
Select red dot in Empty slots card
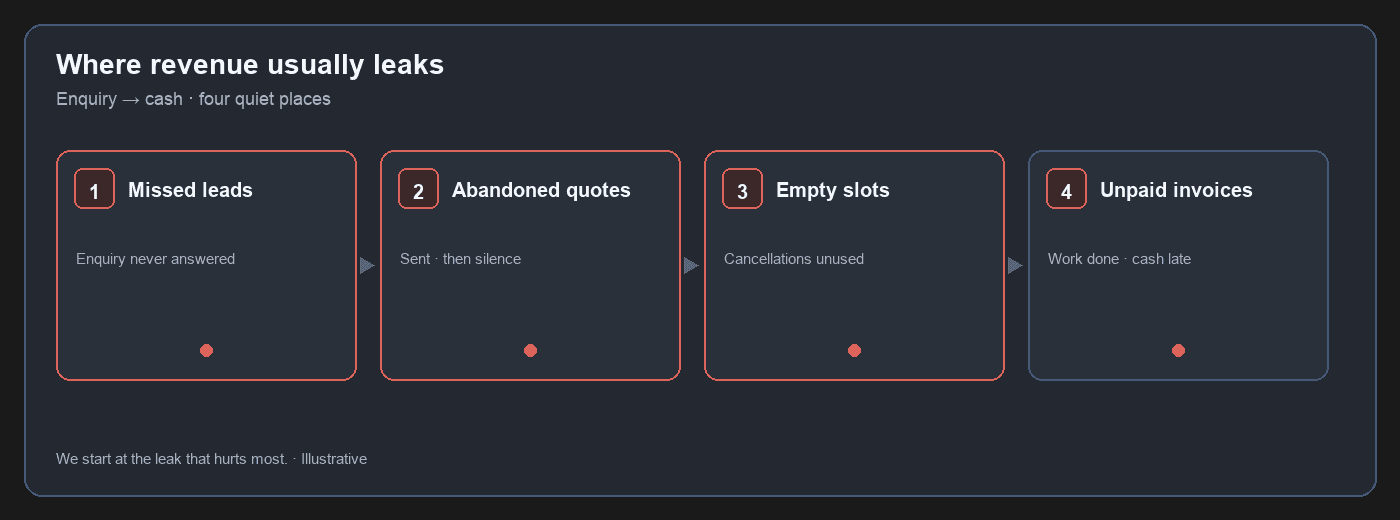[854, 350]
